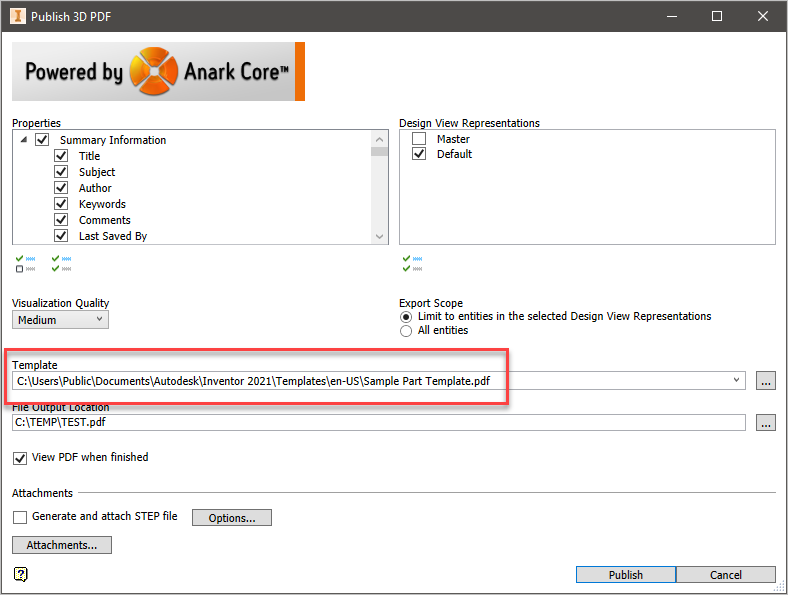This screenshot has width=788, height=595.
Task: Browse for a template with the ... button
Action: pyautogui.click(x=766, y=381)
